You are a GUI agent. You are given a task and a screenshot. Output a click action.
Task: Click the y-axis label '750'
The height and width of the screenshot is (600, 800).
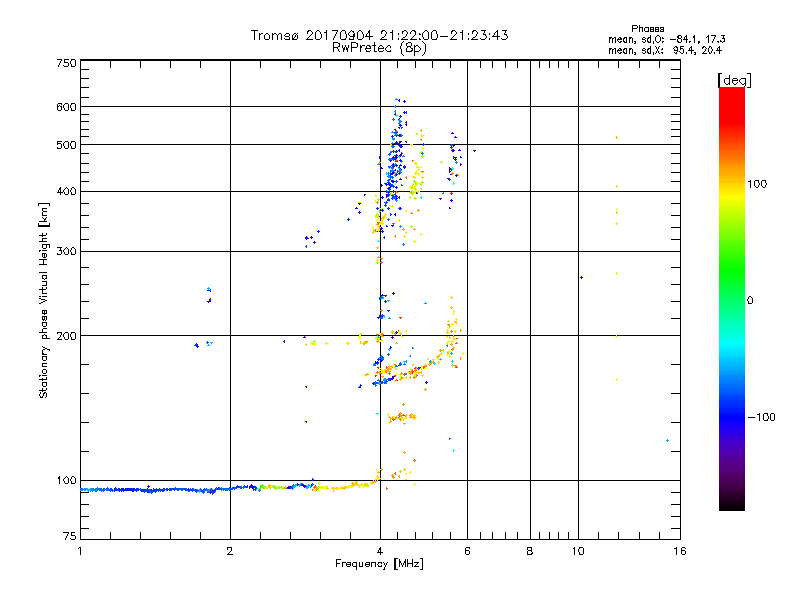point(66,63)
